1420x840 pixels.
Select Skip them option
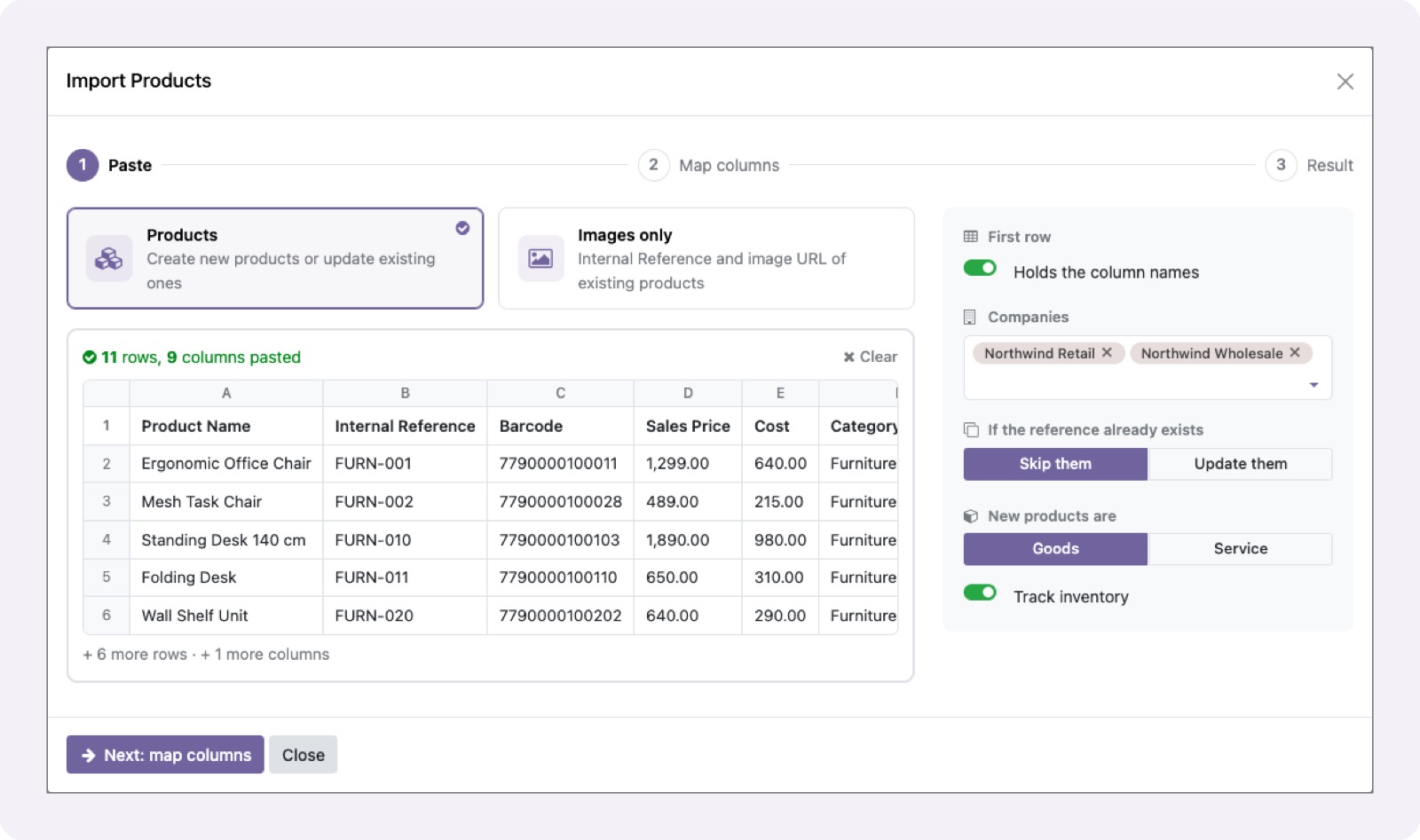pos(1055,464)
